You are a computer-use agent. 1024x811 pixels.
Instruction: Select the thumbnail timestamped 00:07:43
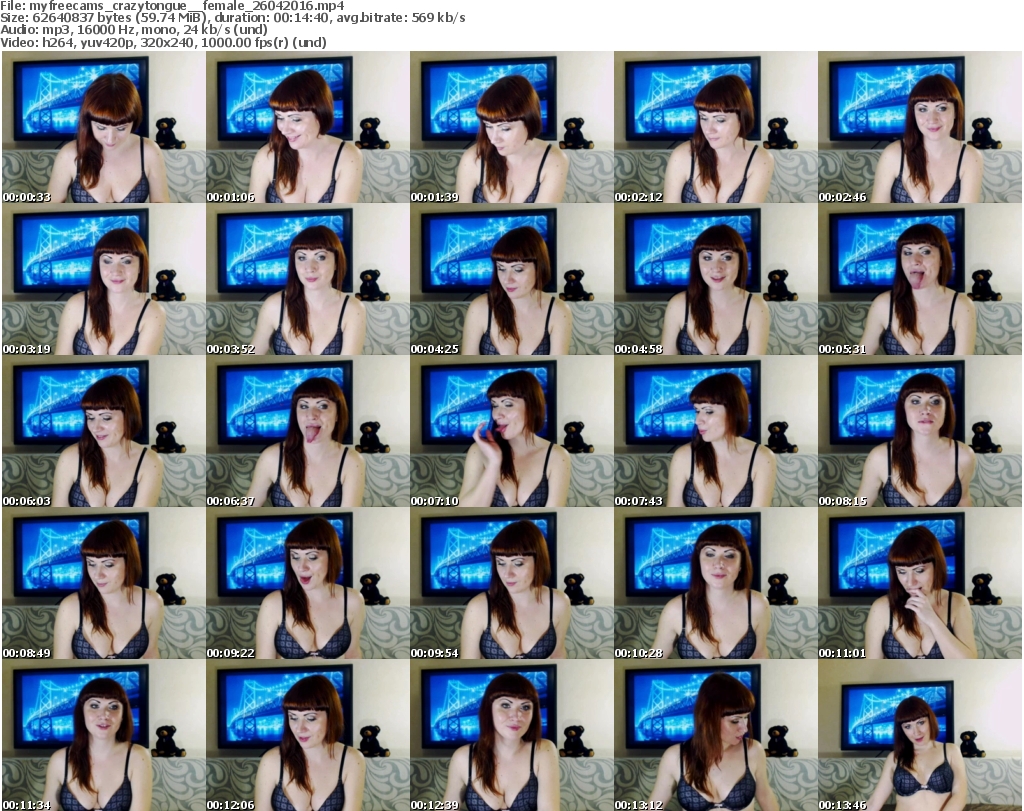[715, 432]
